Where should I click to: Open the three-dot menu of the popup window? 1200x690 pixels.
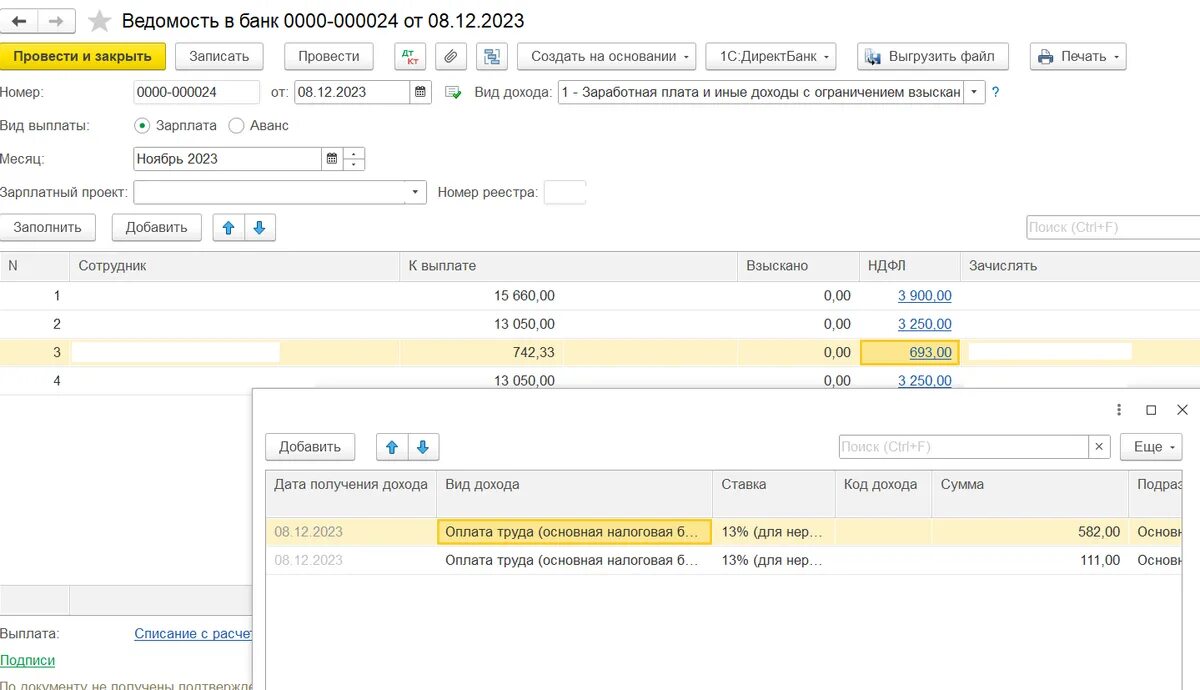tap(1119, 410)
